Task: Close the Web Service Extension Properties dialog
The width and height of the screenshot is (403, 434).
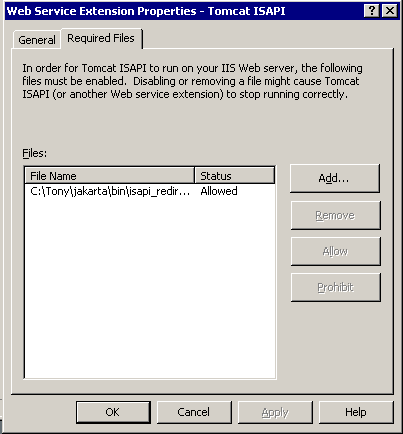Action: coord(389,11)
